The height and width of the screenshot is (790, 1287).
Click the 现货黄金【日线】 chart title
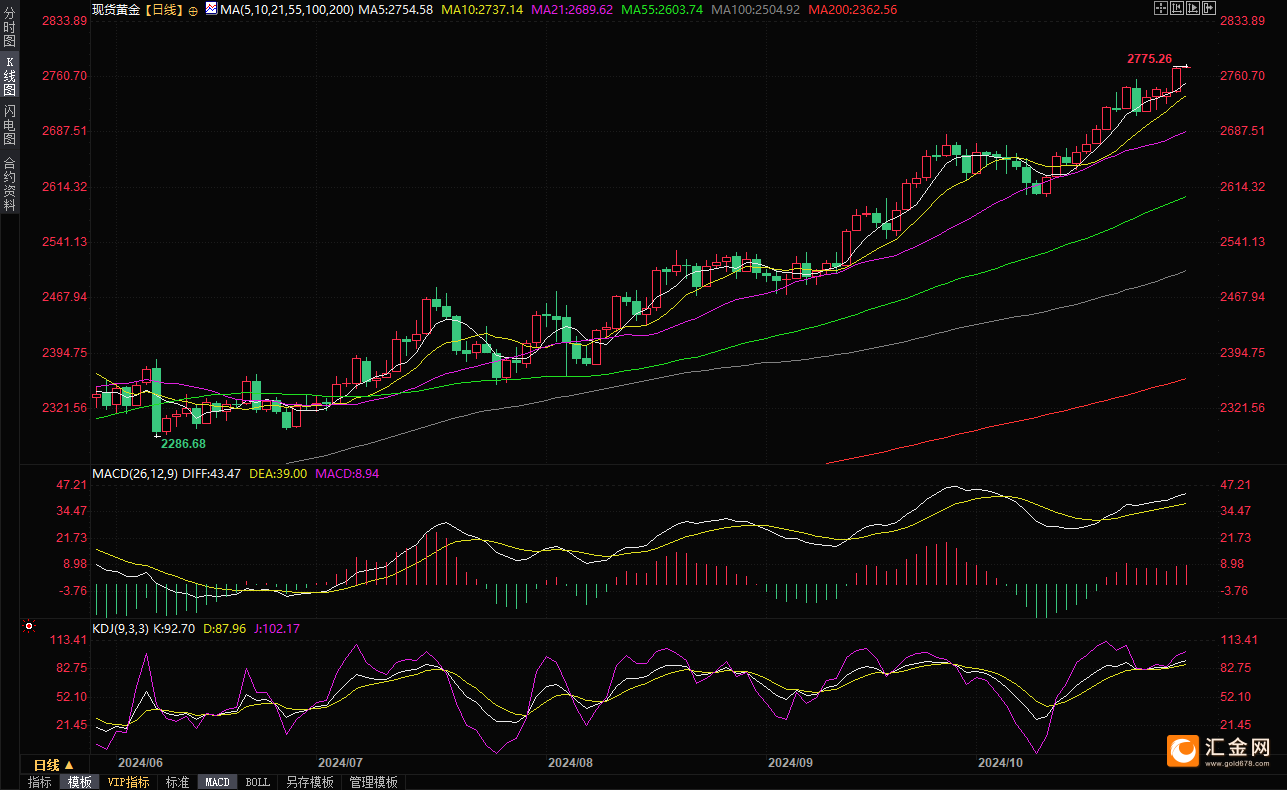[x=137, y=9]
